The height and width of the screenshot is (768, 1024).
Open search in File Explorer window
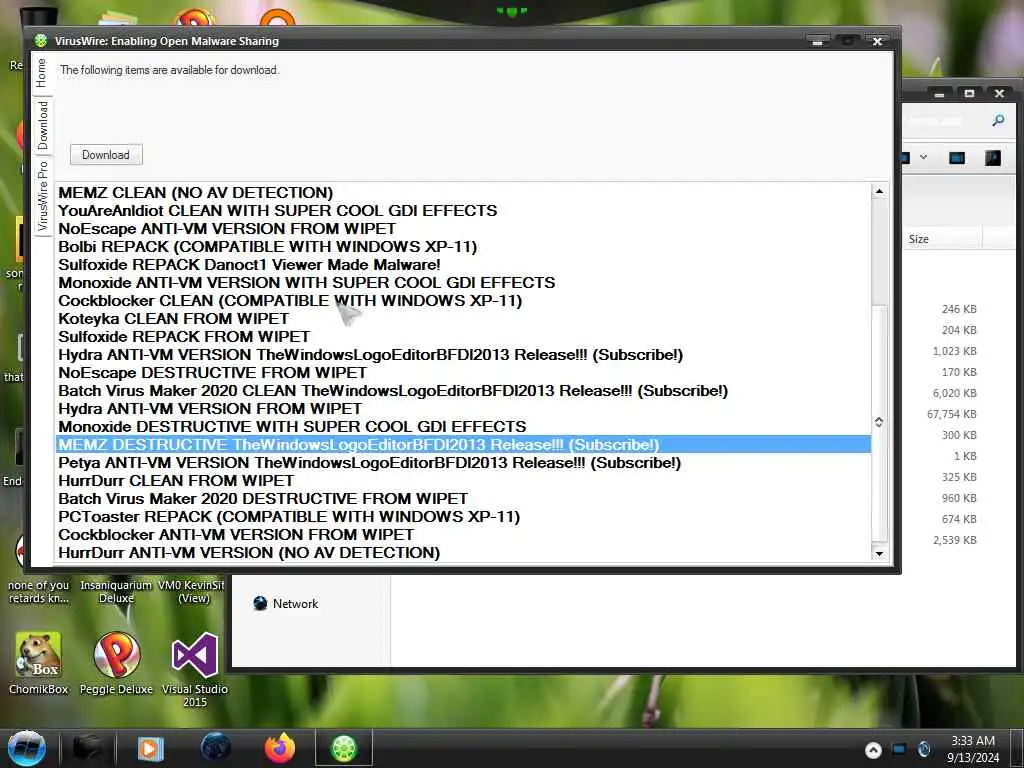[998, 120]
